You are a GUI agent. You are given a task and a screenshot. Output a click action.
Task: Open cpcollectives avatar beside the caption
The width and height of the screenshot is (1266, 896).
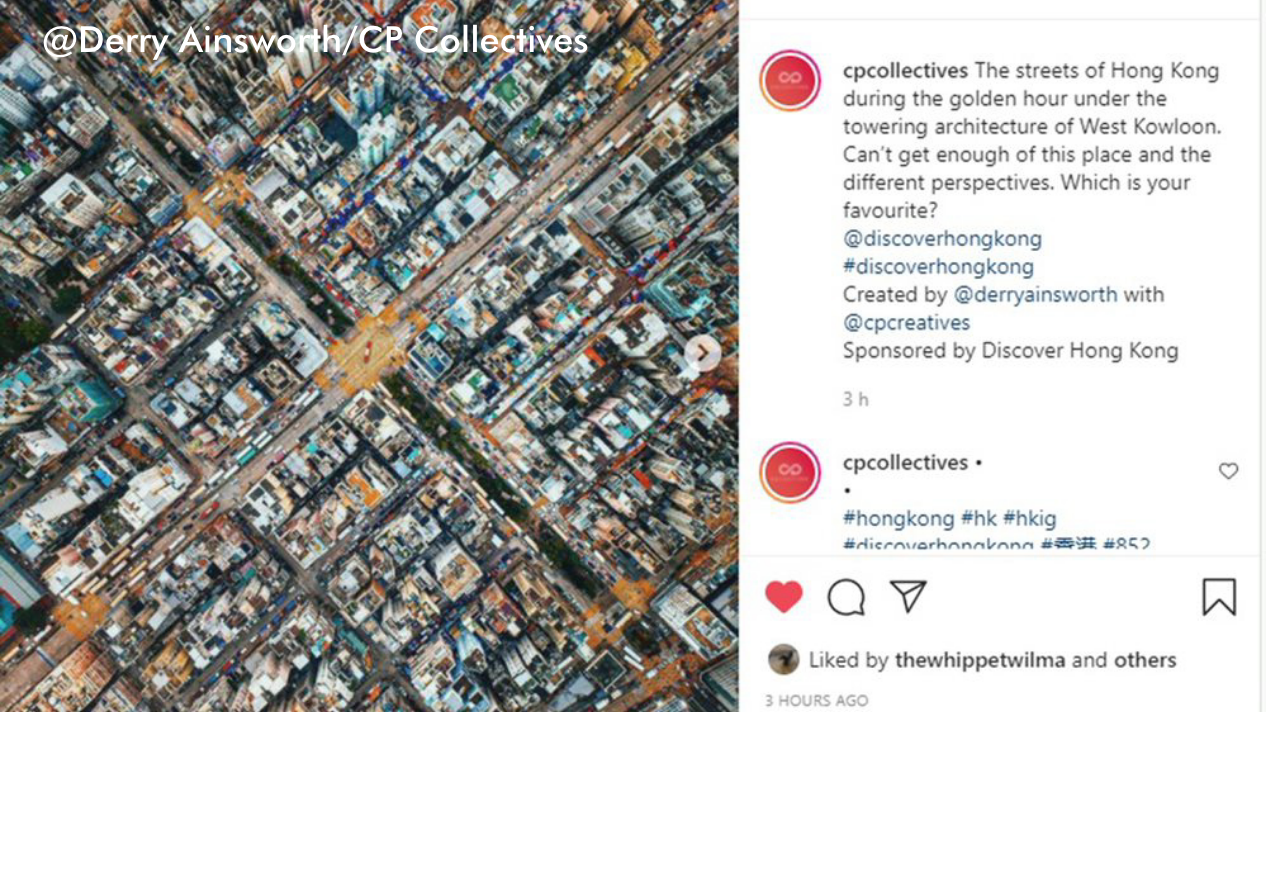coord(790,80)
